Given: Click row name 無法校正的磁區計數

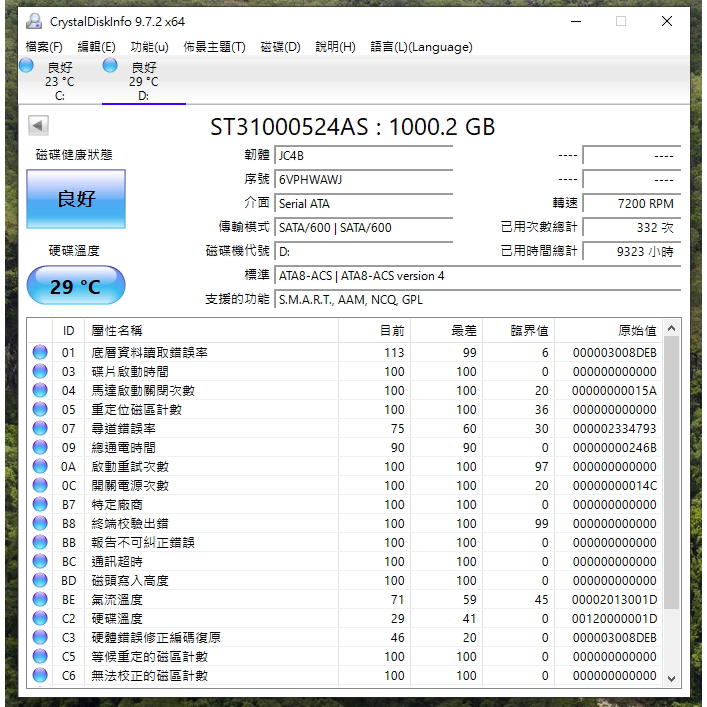Looking at the screenshot, I should [149, 675].
